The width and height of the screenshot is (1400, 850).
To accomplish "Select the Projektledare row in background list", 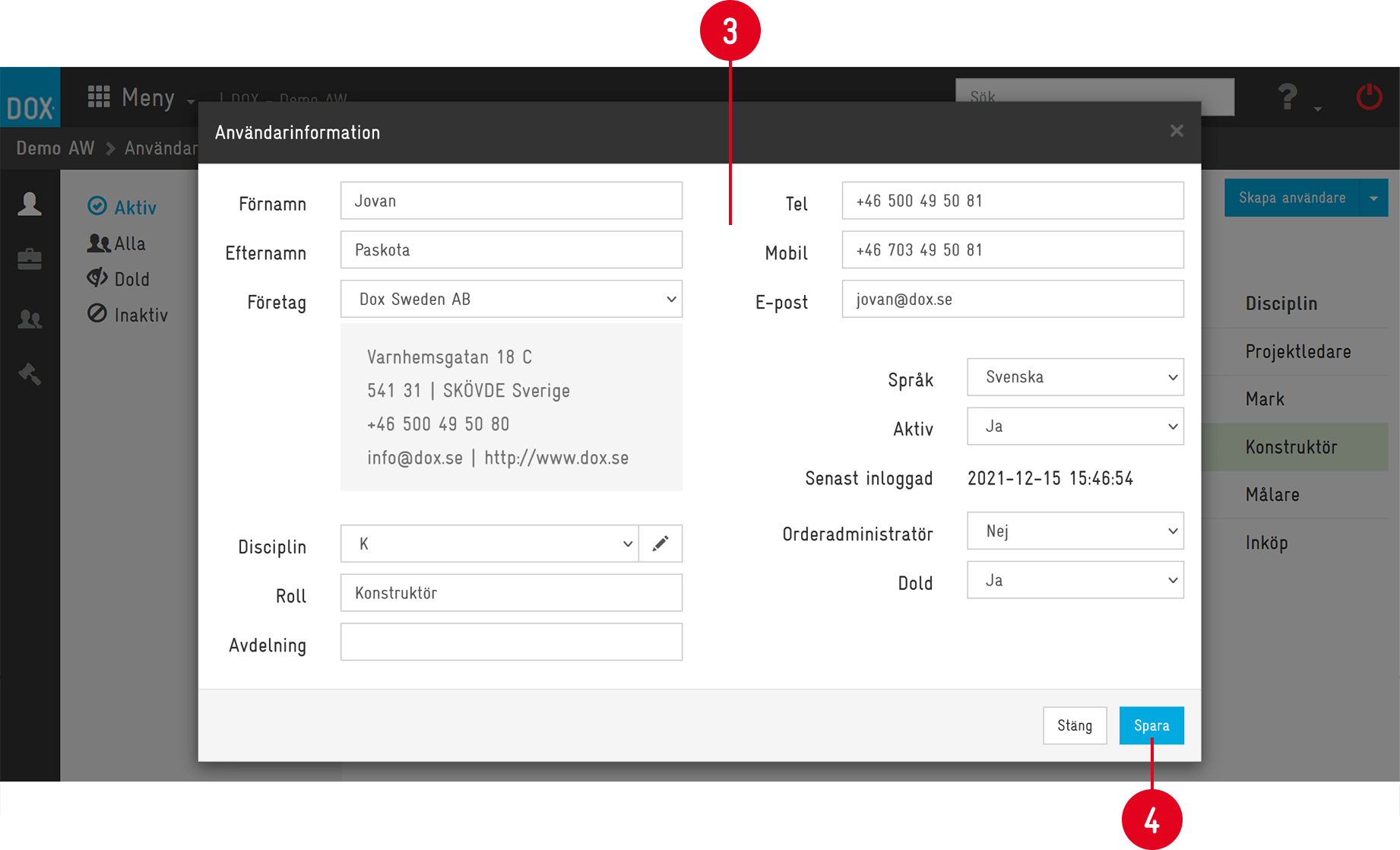I will coord(1295,351).
